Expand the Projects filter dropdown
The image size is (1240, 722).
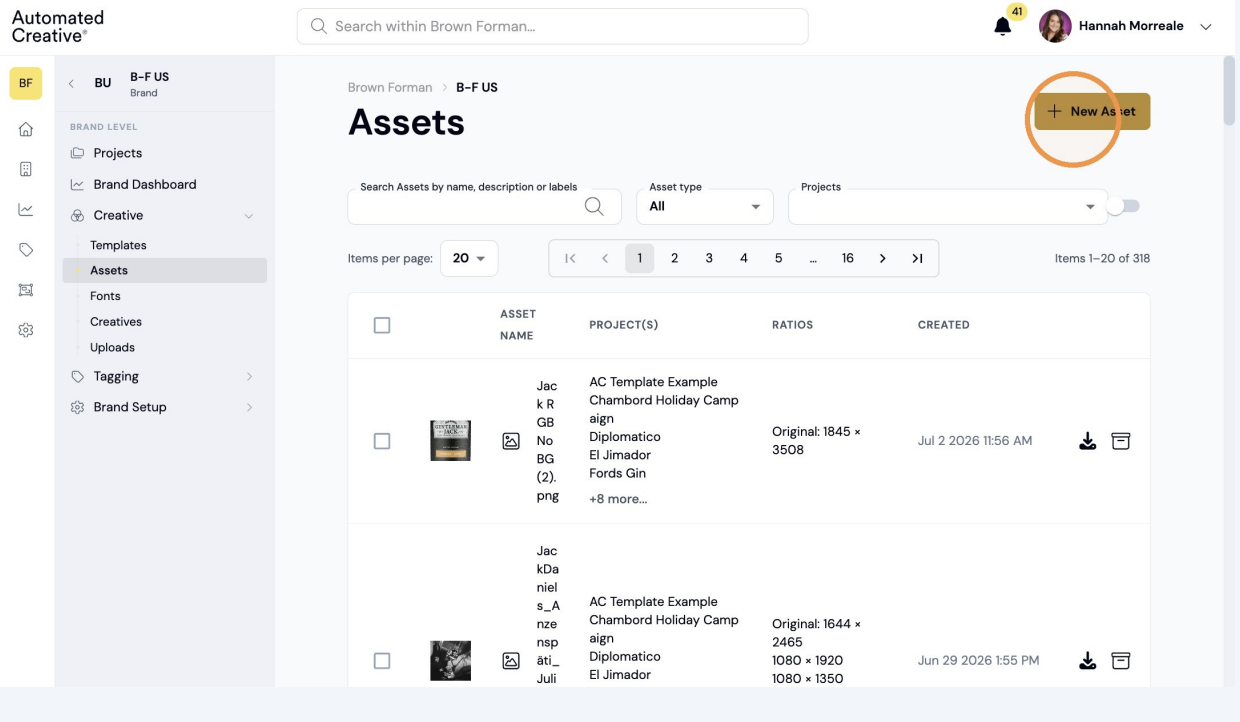pos(948,206)
